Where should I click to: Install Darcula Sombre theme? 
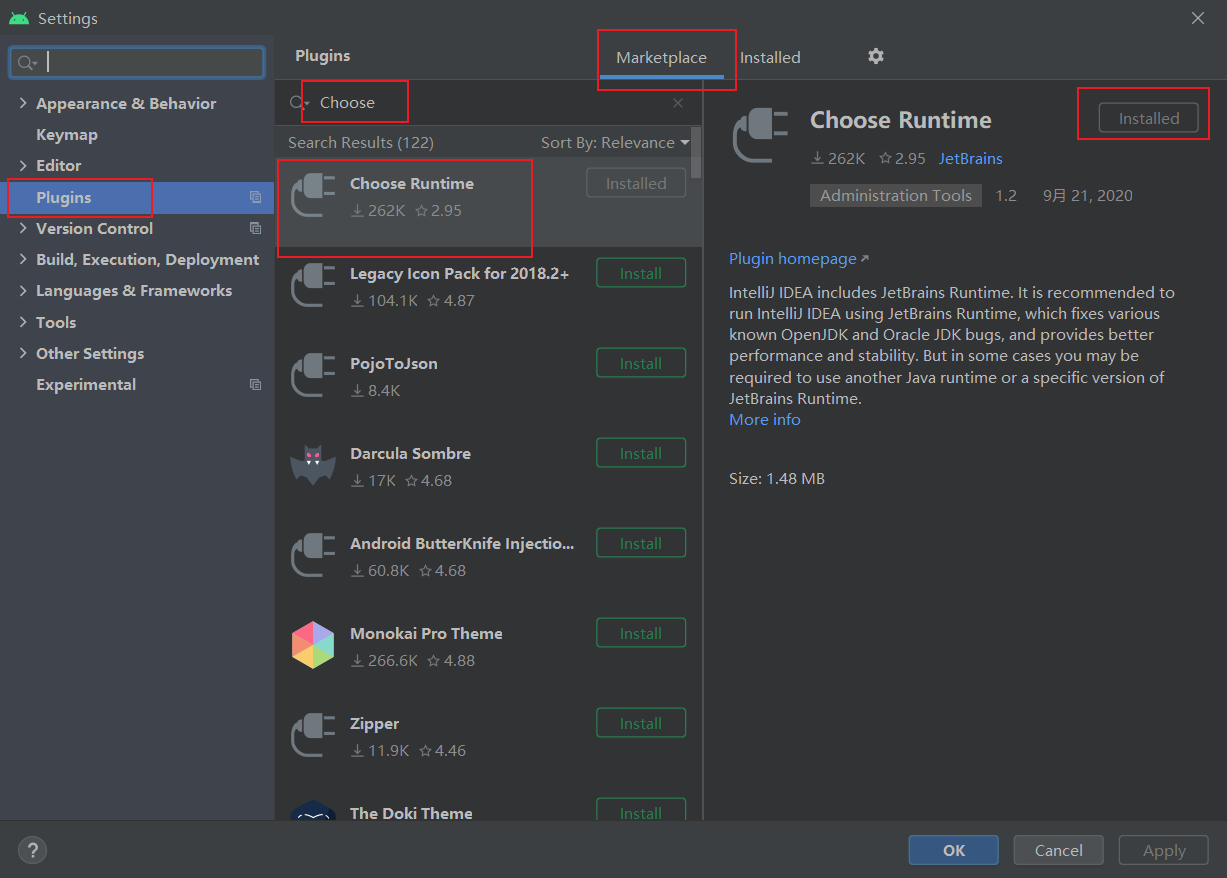coord(641,453)
